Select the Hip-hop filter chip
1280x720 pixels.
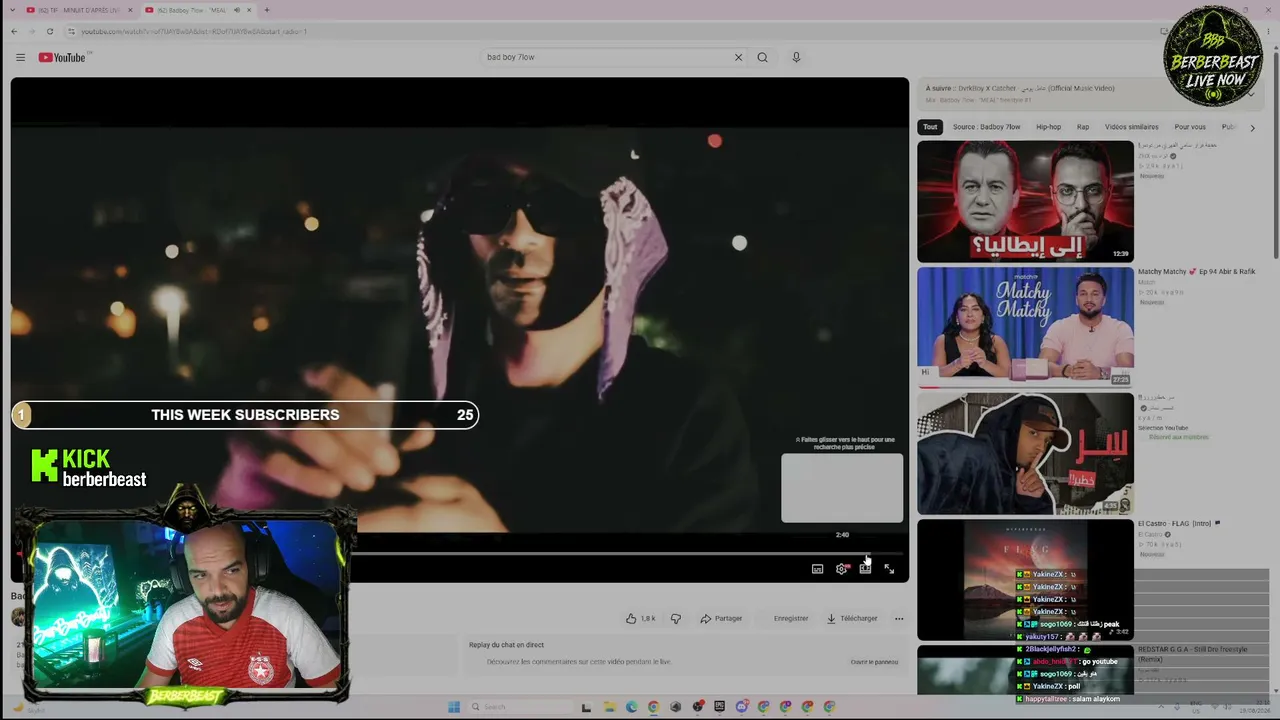click(x=1048, y=127)
